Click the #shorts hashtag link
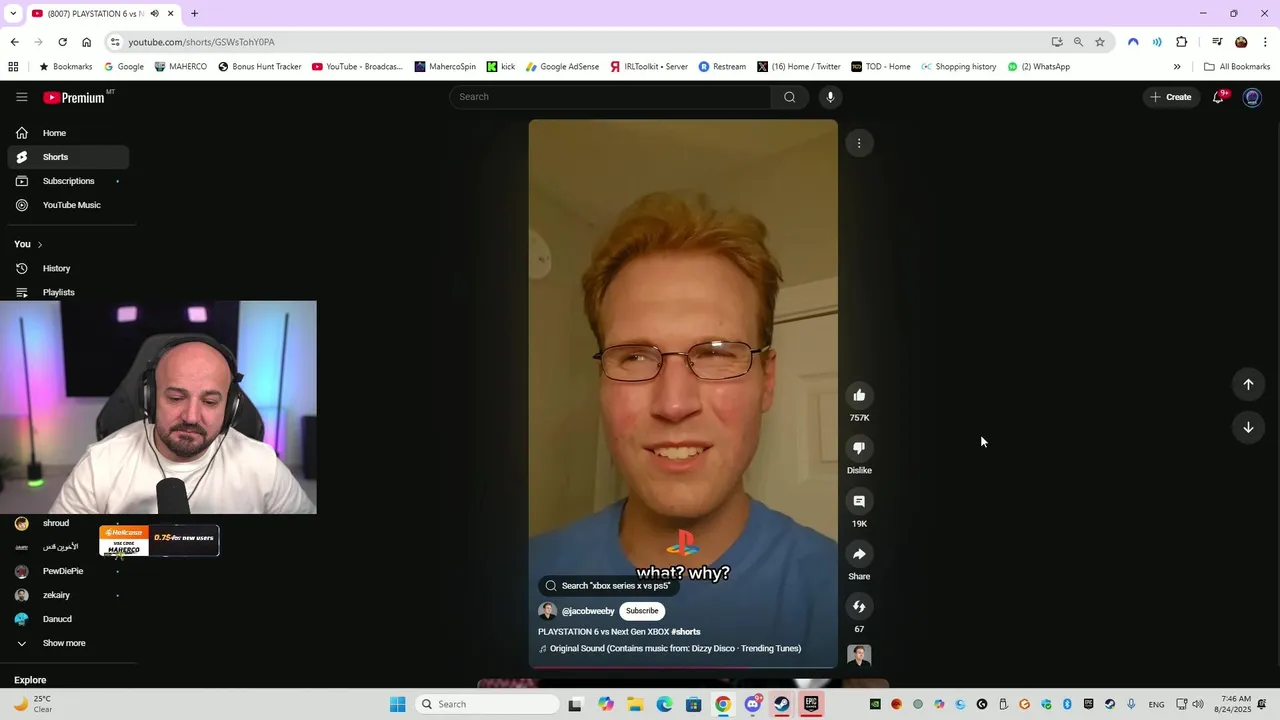 coord(686,632)
